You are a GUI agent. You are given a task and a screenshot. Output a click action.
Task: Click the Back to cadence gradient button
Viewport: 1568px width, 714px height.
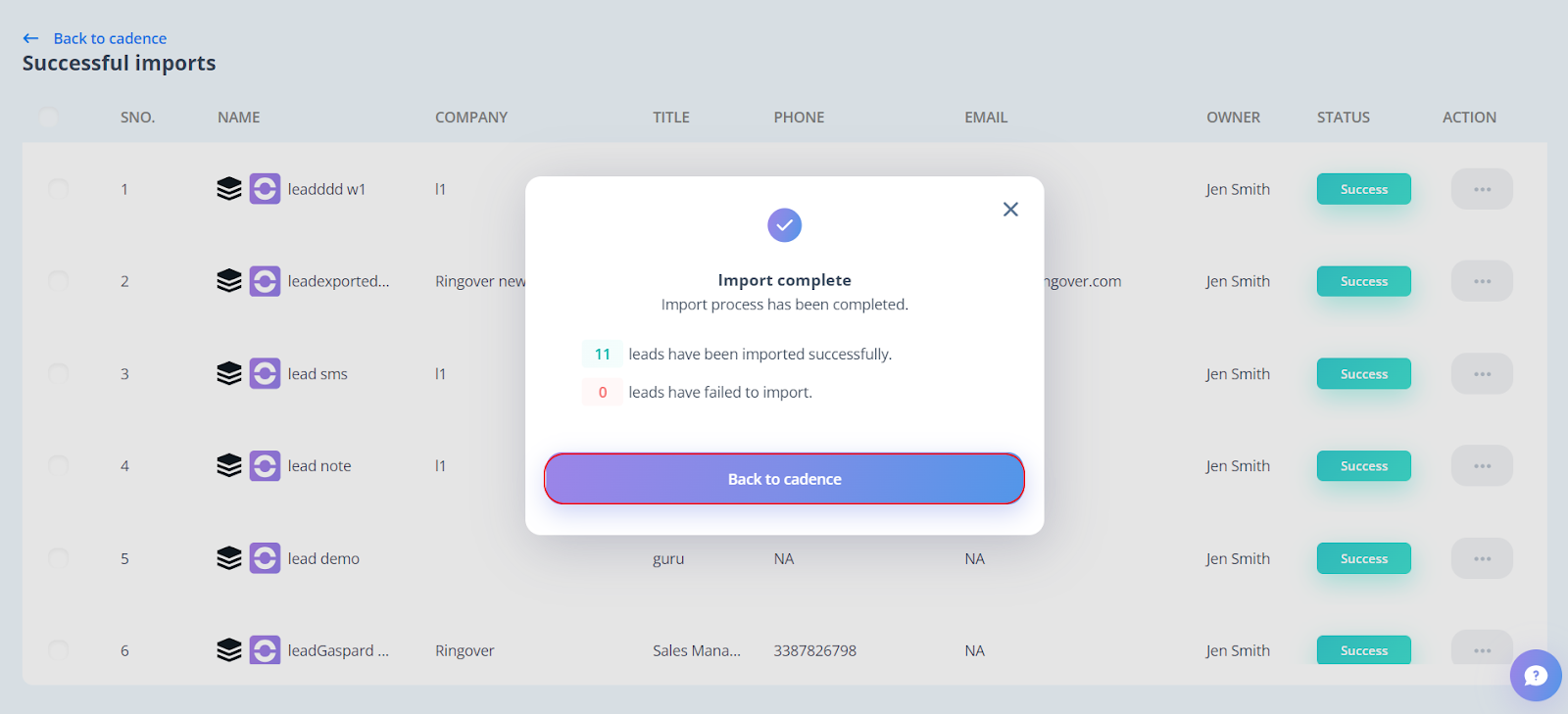coord(784,479)
